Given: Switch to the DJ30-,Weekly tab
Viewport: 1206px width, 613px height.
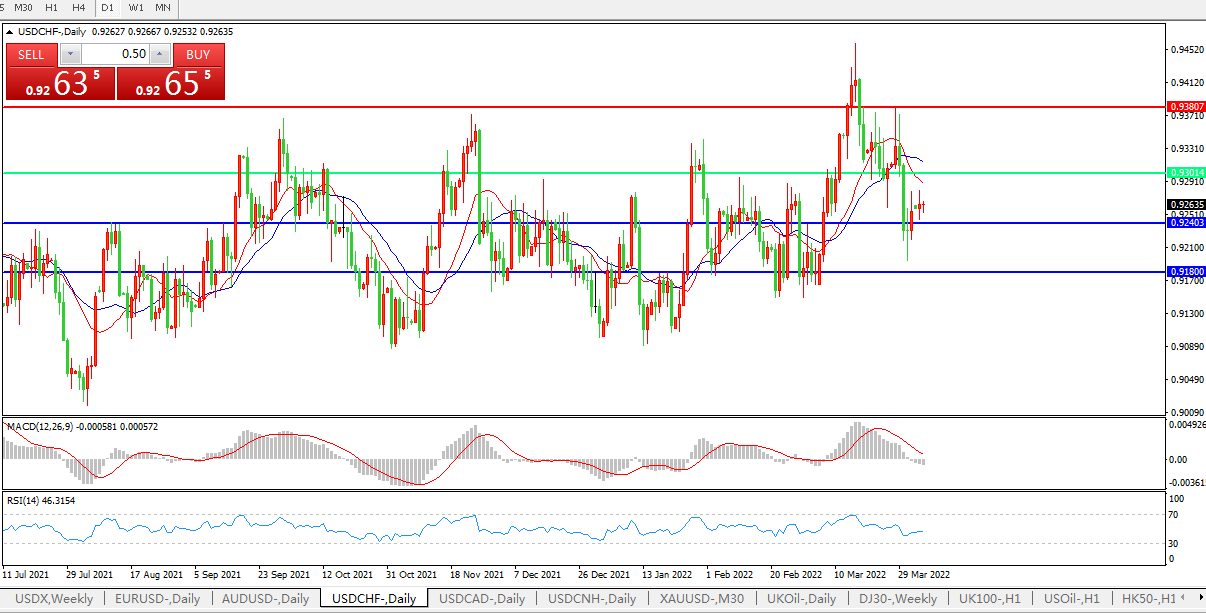Looking at the screenshot, I should tap(898, 599).
